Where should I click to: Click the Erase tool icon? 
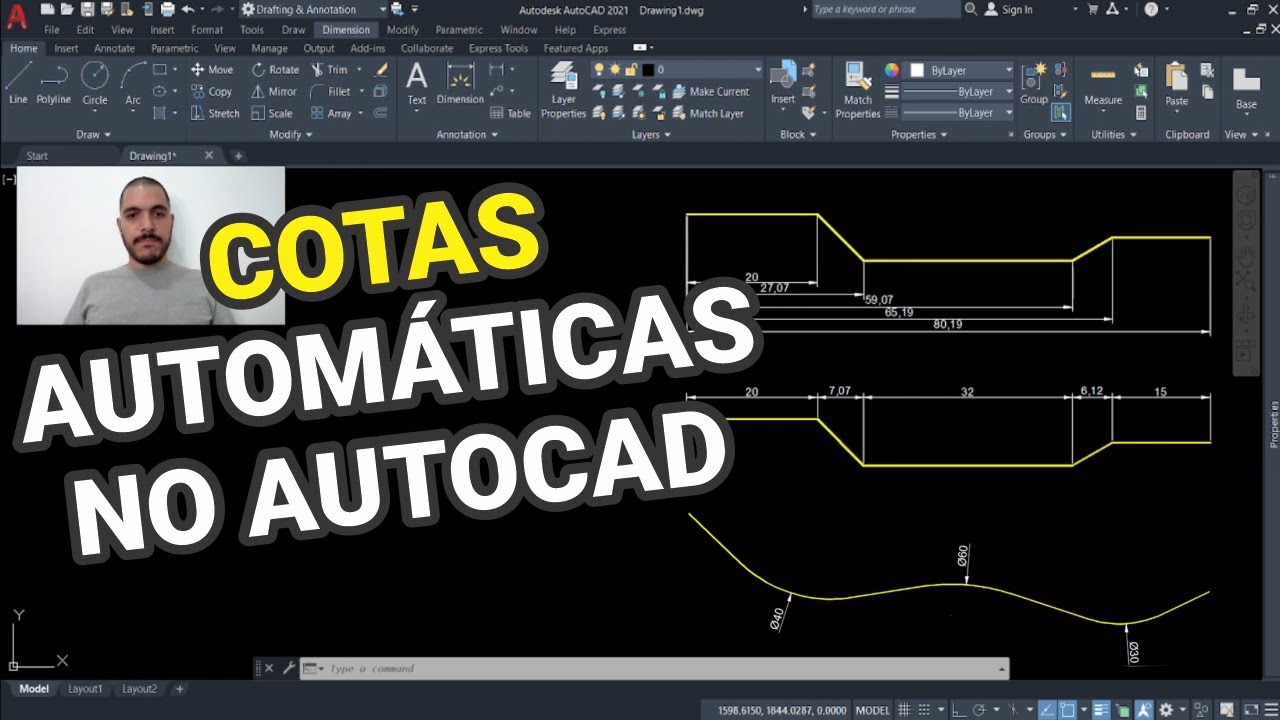coord(380,70)
